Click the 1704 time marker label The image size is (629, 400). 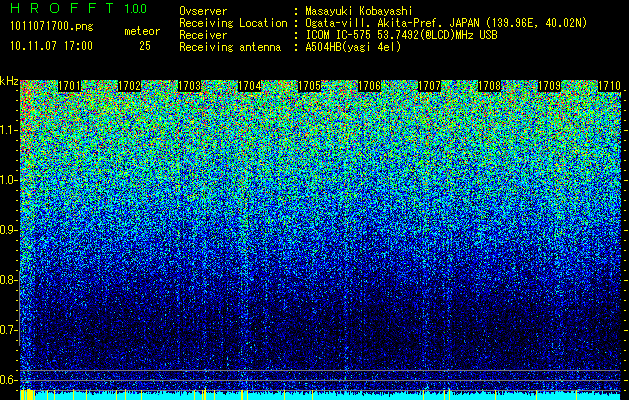point(250,86)
